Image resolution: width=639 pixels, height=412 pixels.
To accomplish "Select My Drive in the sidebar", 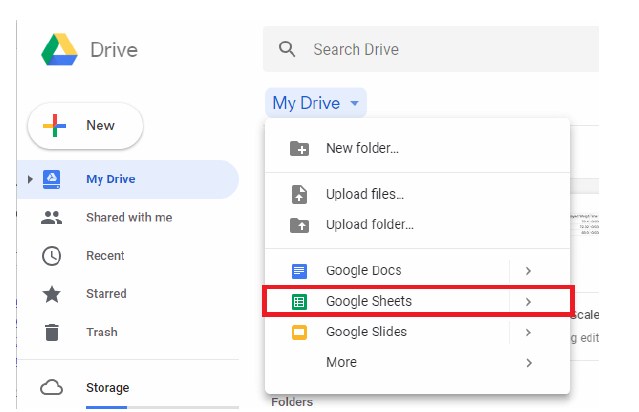I will [128, 179].
